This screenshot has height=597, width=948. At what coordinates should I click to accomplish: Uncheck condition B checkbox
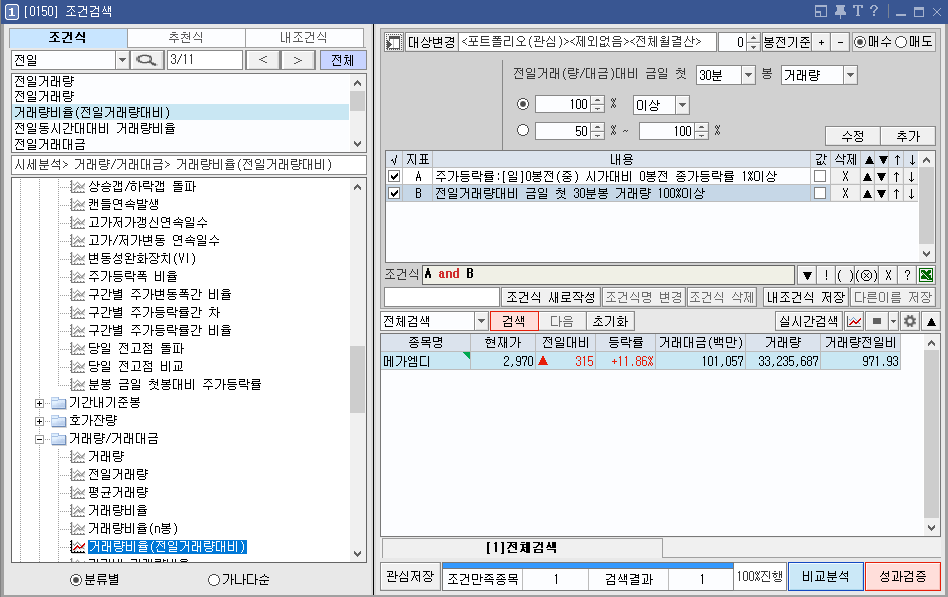point(394,194)
